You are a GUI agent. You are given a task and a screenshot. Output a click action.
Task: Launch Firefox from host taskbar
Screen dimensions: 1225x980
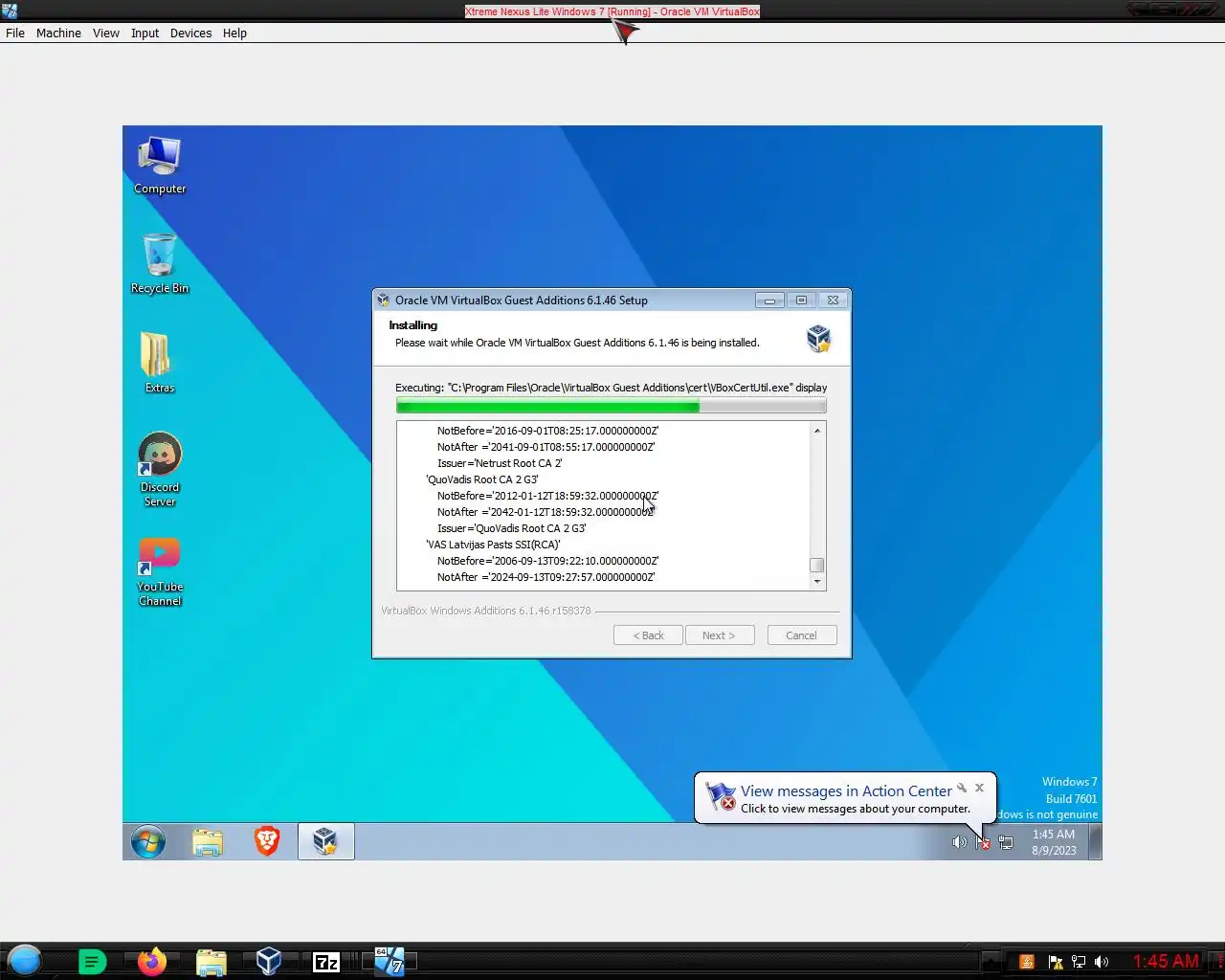[x=151, y=961]
